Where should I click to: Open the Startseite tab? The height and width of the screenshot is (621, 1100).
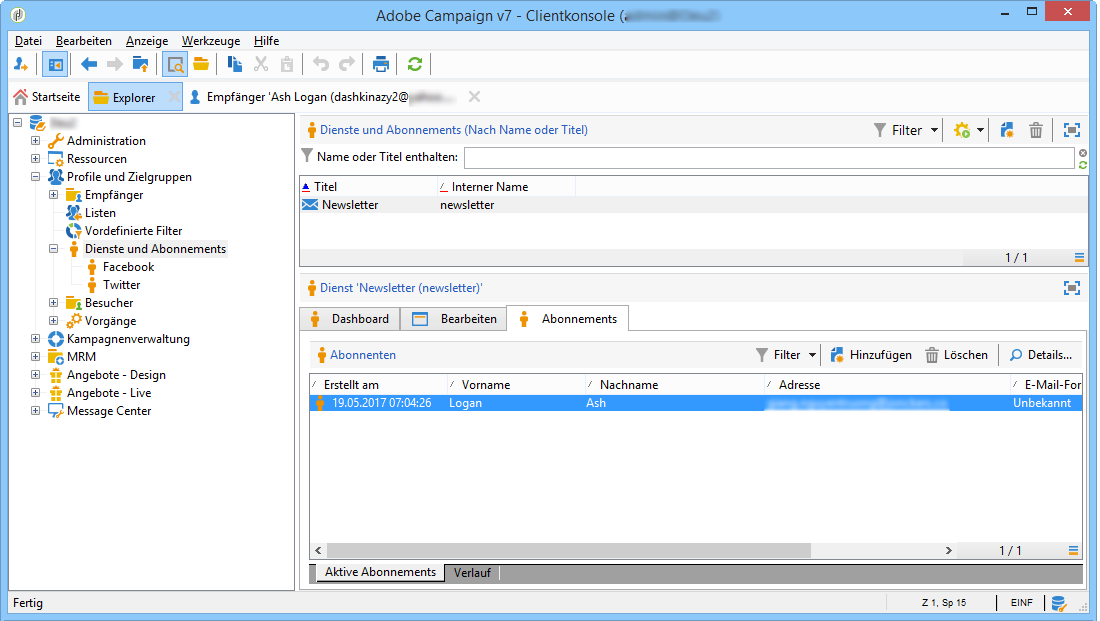[x=48, y=97]
